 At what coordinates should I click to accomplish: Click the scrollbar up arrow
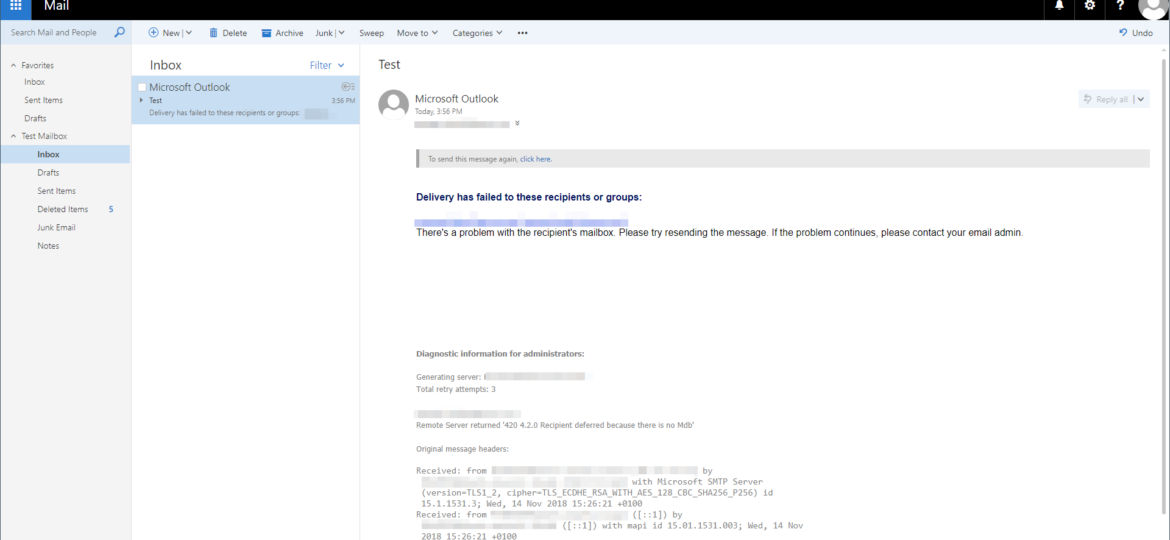1165,50
